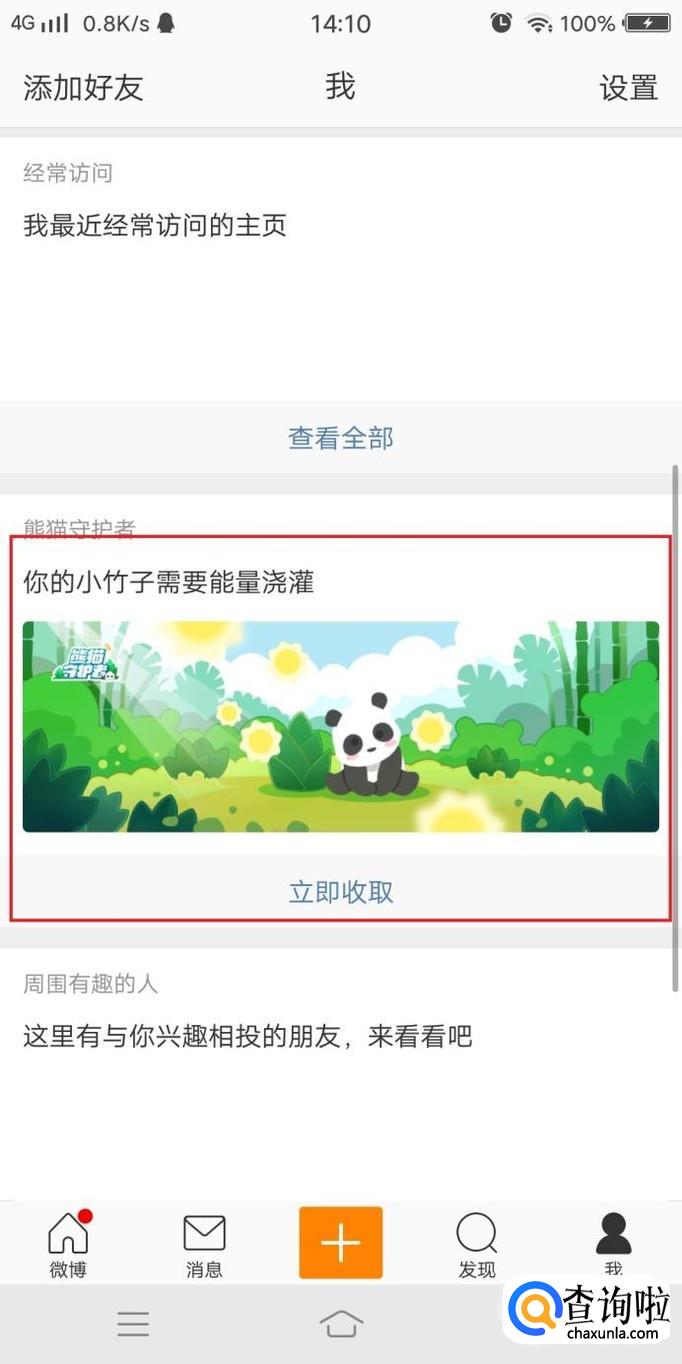
Task: Open the Discover magnifier icon
Action: 477,1233
